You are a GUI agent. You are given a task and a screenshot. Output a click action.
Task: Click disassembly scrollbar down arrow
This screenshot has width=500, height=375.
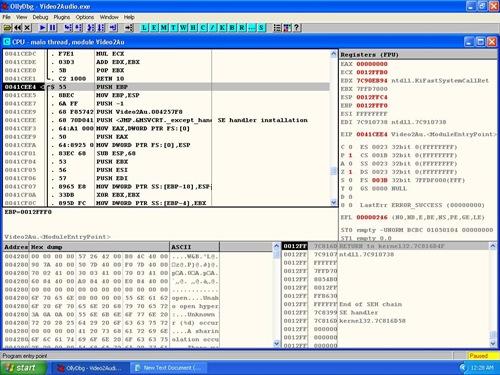[x=334, y=202]
